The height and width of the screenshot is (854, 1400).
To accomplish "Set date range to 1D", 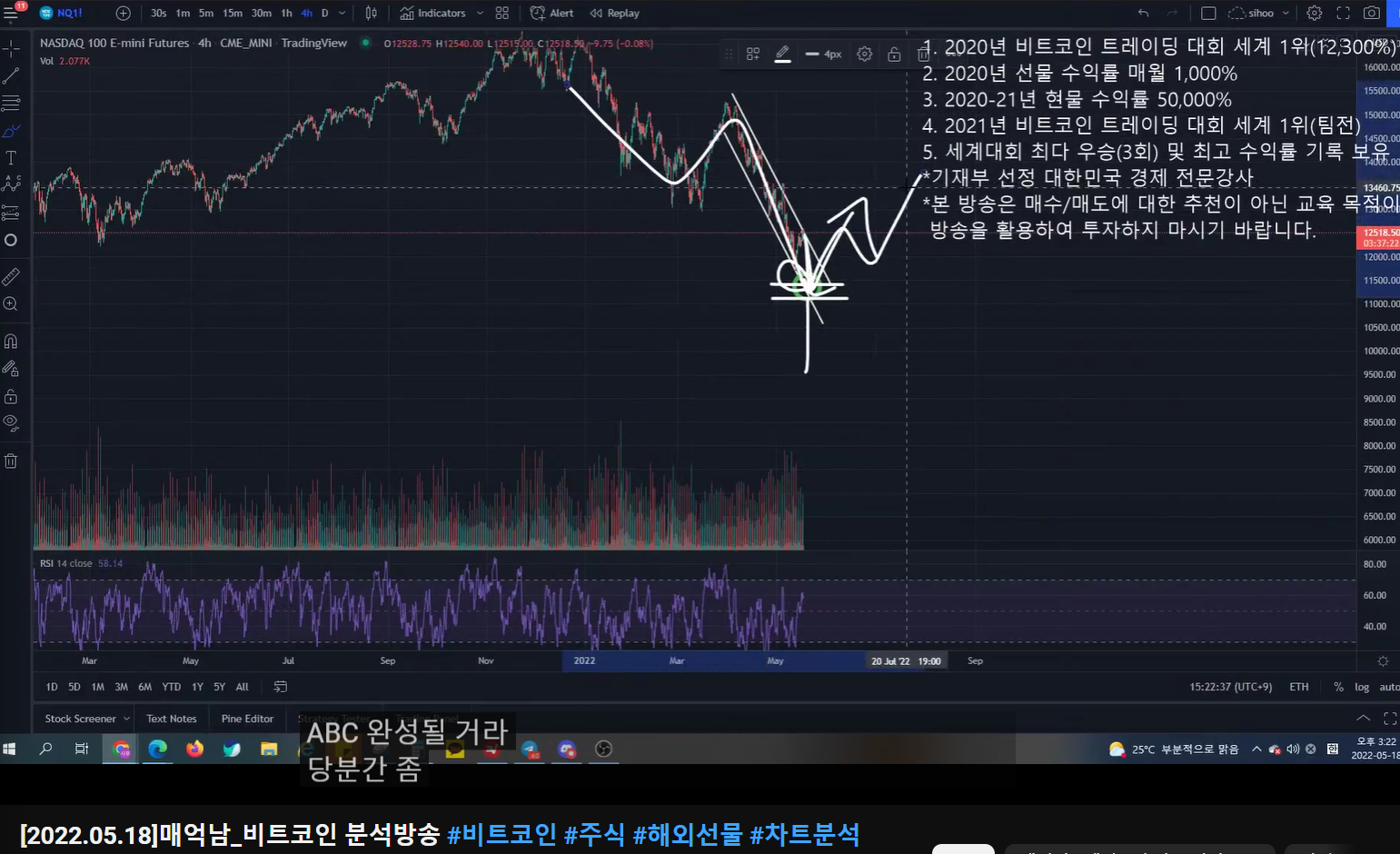I will click(52, 687).
